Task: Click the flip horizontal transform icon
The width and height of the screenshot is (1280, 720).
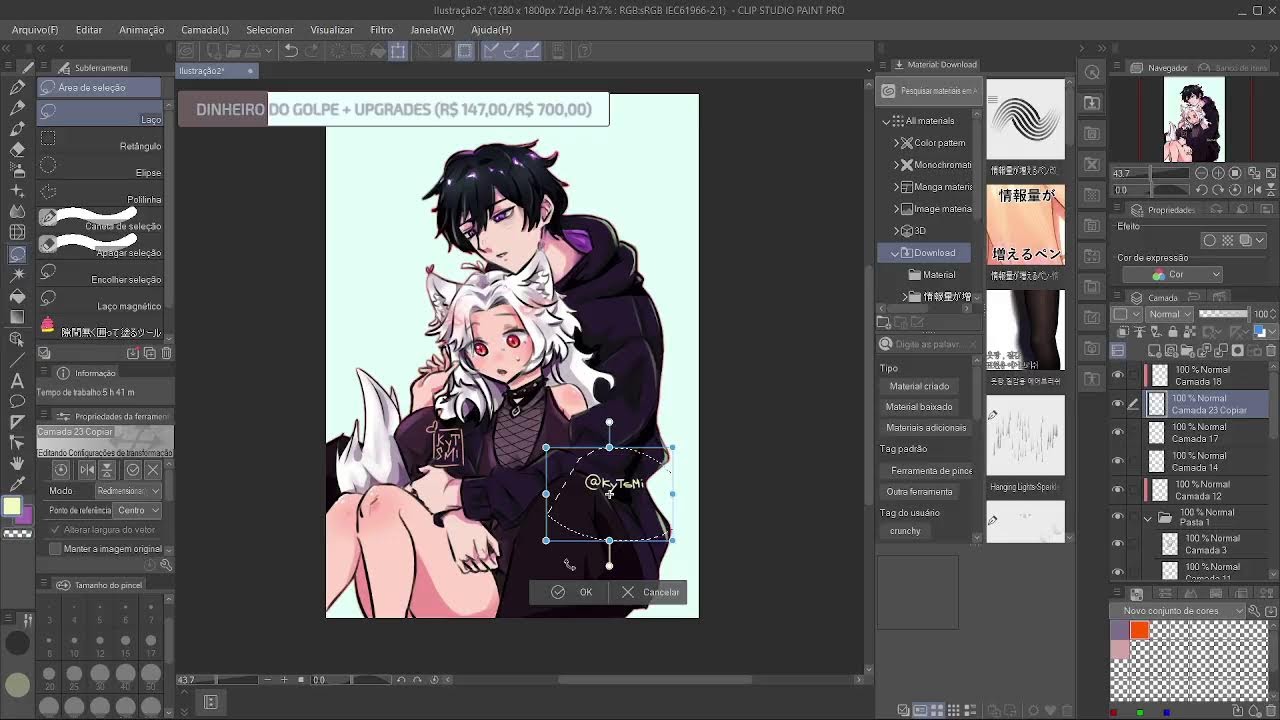Action: point(87,470)
